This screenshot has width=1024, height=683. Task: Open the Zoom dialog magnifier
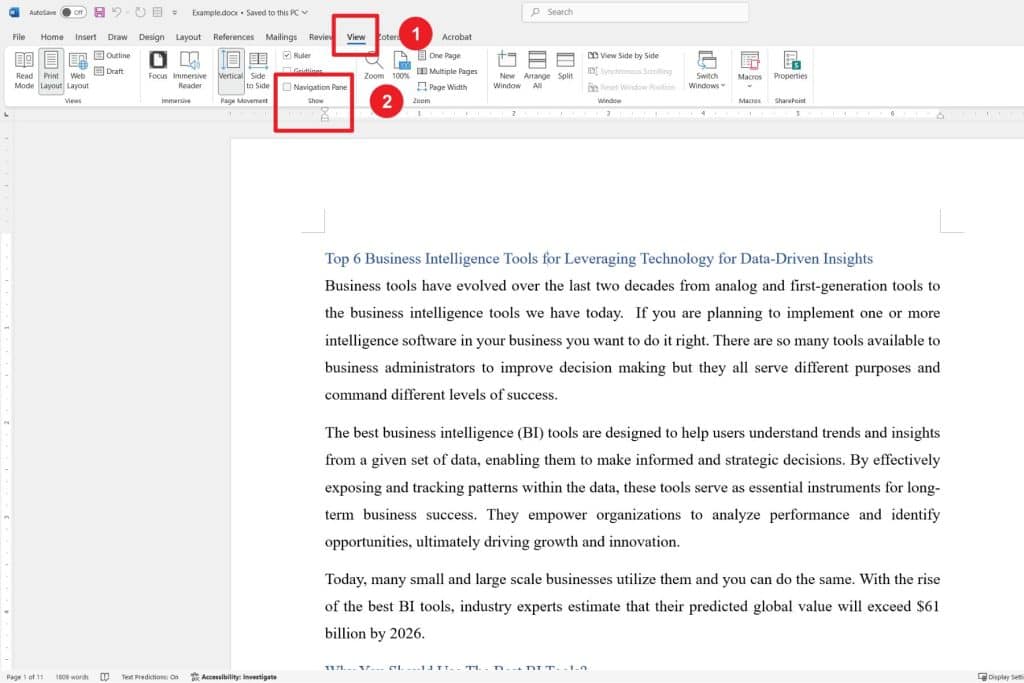pos(374,65)
